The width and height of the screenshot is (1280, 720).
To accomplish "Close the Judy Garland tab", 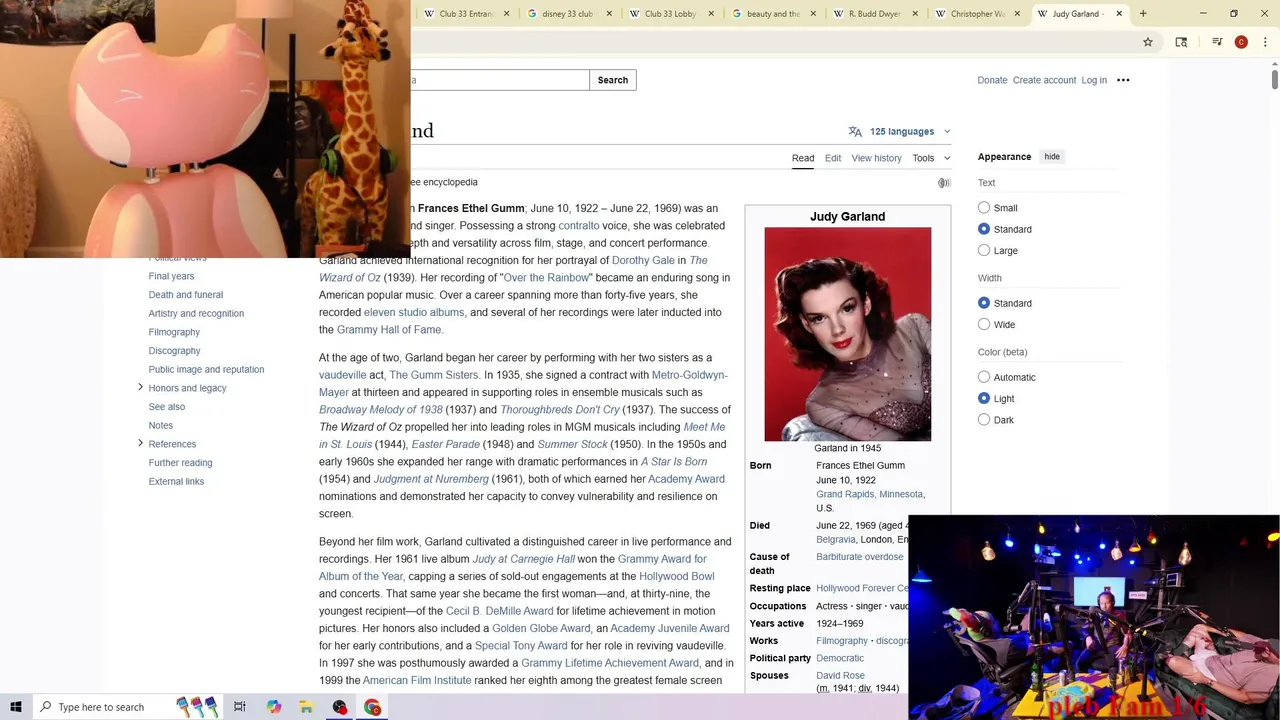I will [x=1119, y=14].
